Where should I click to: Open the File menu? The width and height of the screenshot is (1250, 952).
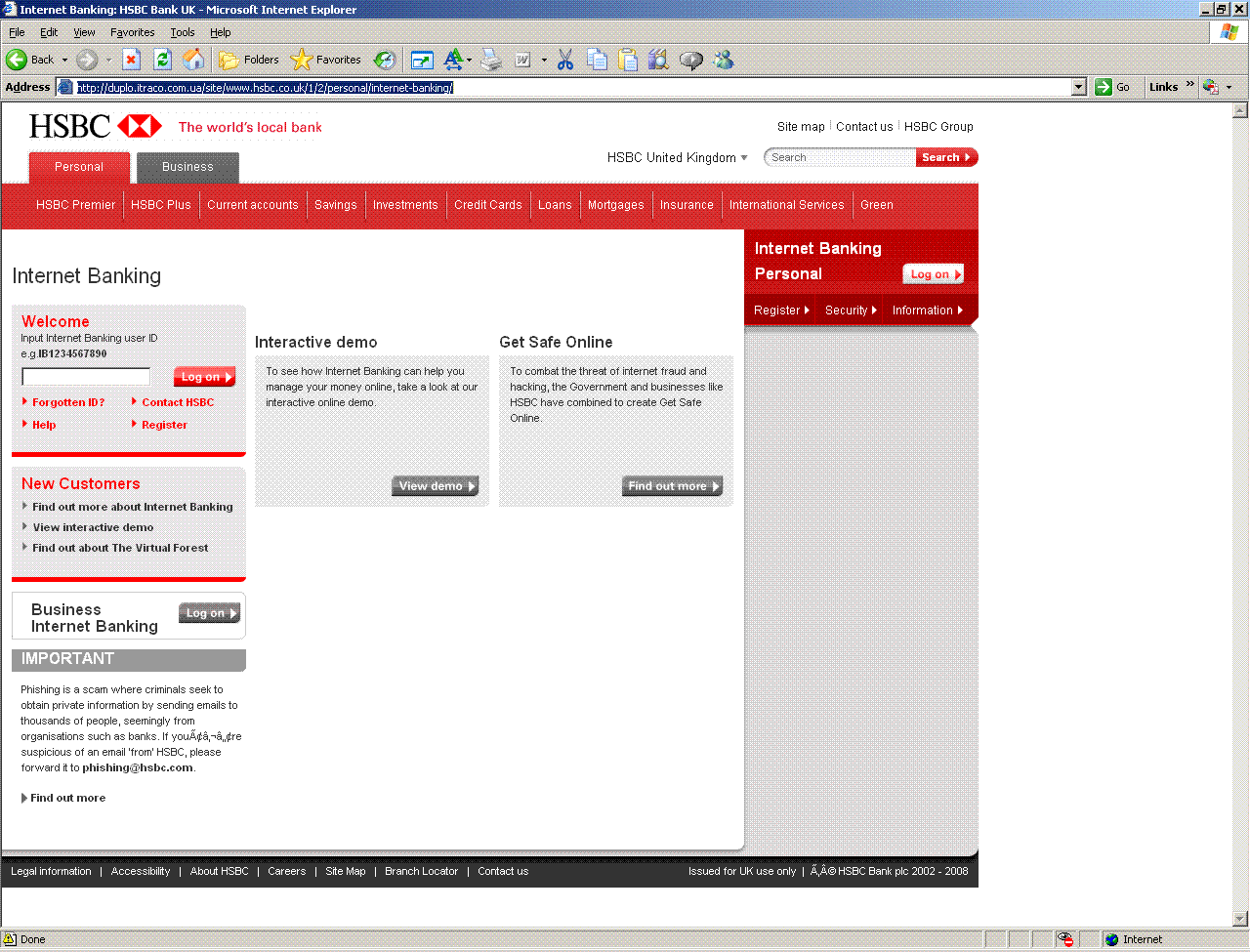(17, 32)
